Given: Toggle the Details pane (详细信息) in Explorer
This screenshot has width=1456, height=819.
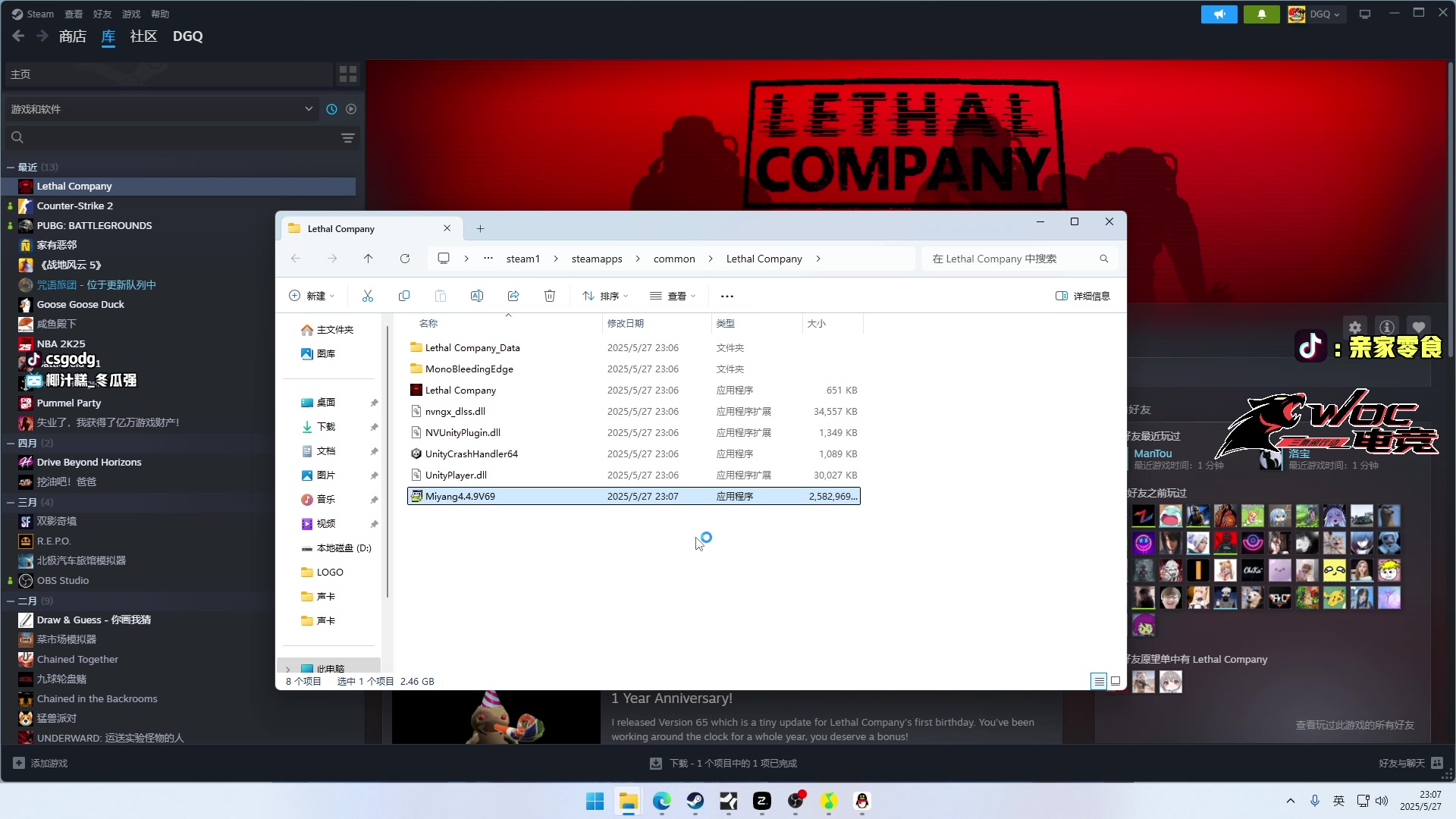Looking at the screenshot, I should click(1083, 296).
